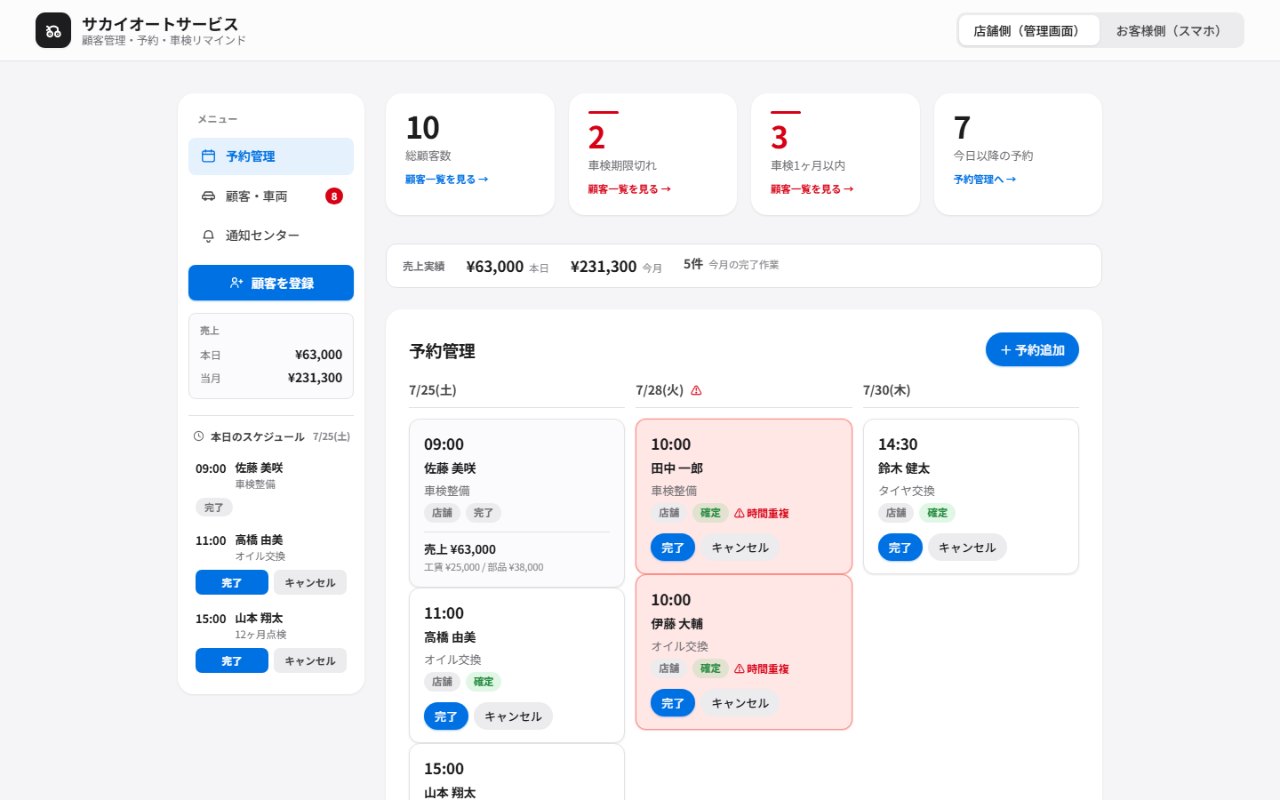Switch to 店舗側（管理画面） view
Screen dimensions: 1280x800
pos(1029,30)
